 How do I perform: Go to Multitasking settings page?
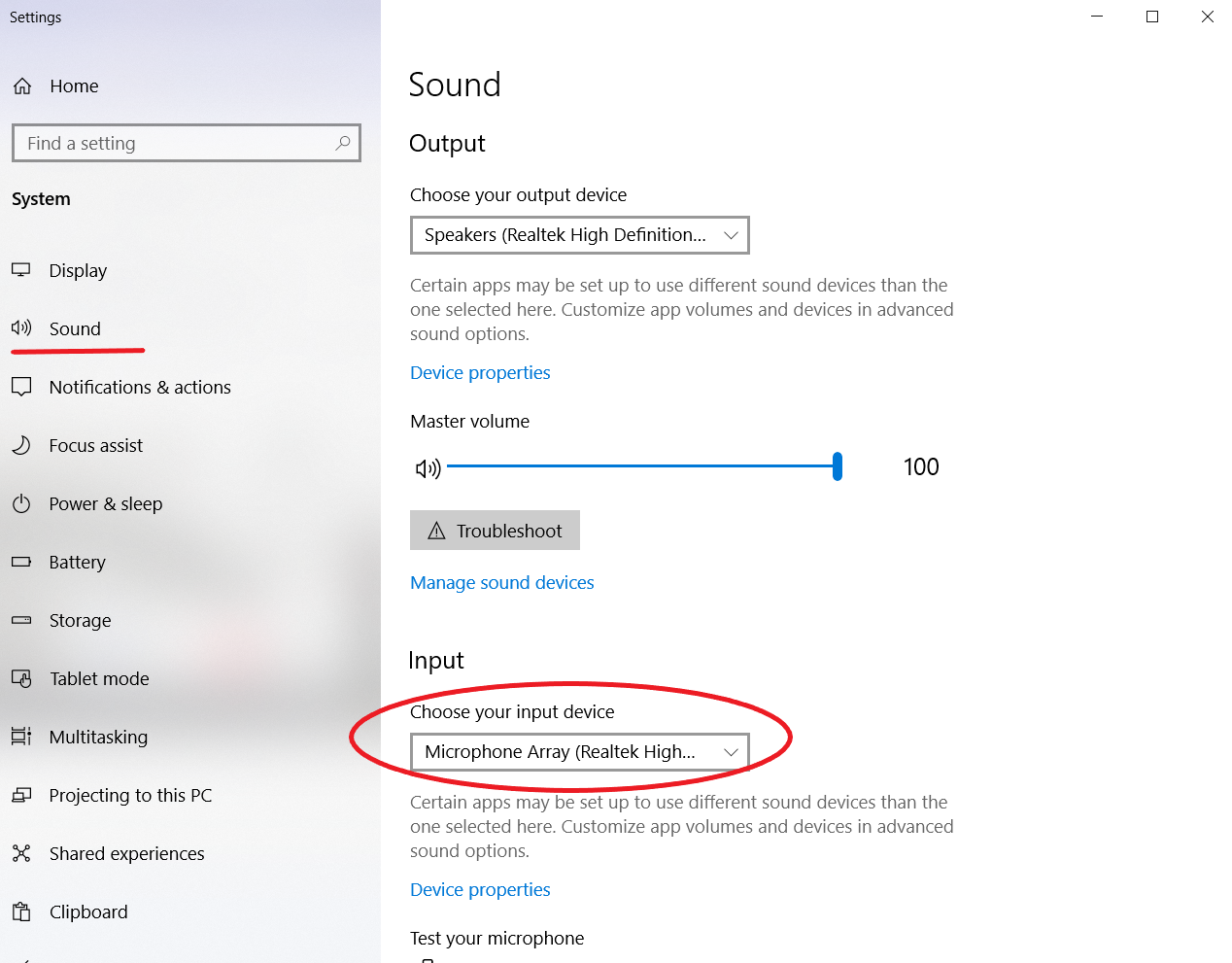pyautogui.click(x=98, y=737)
